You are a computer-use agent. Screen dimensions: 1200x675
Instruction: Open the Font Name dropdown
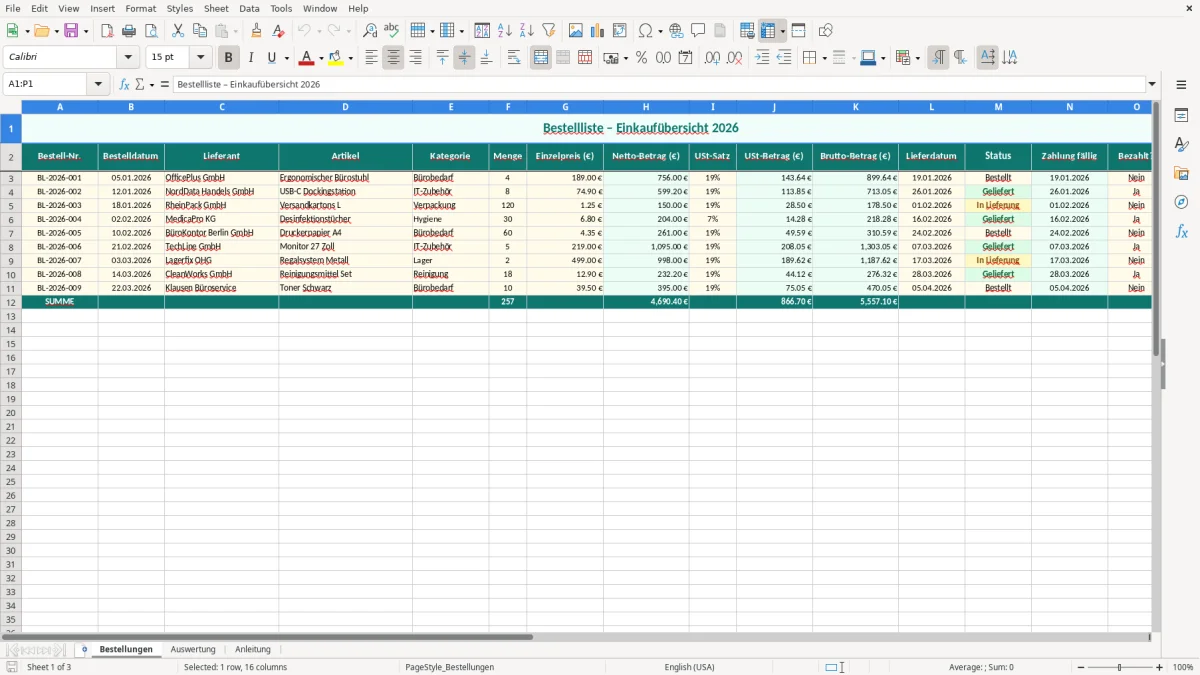pyautogui.click(x=128, y=58)
